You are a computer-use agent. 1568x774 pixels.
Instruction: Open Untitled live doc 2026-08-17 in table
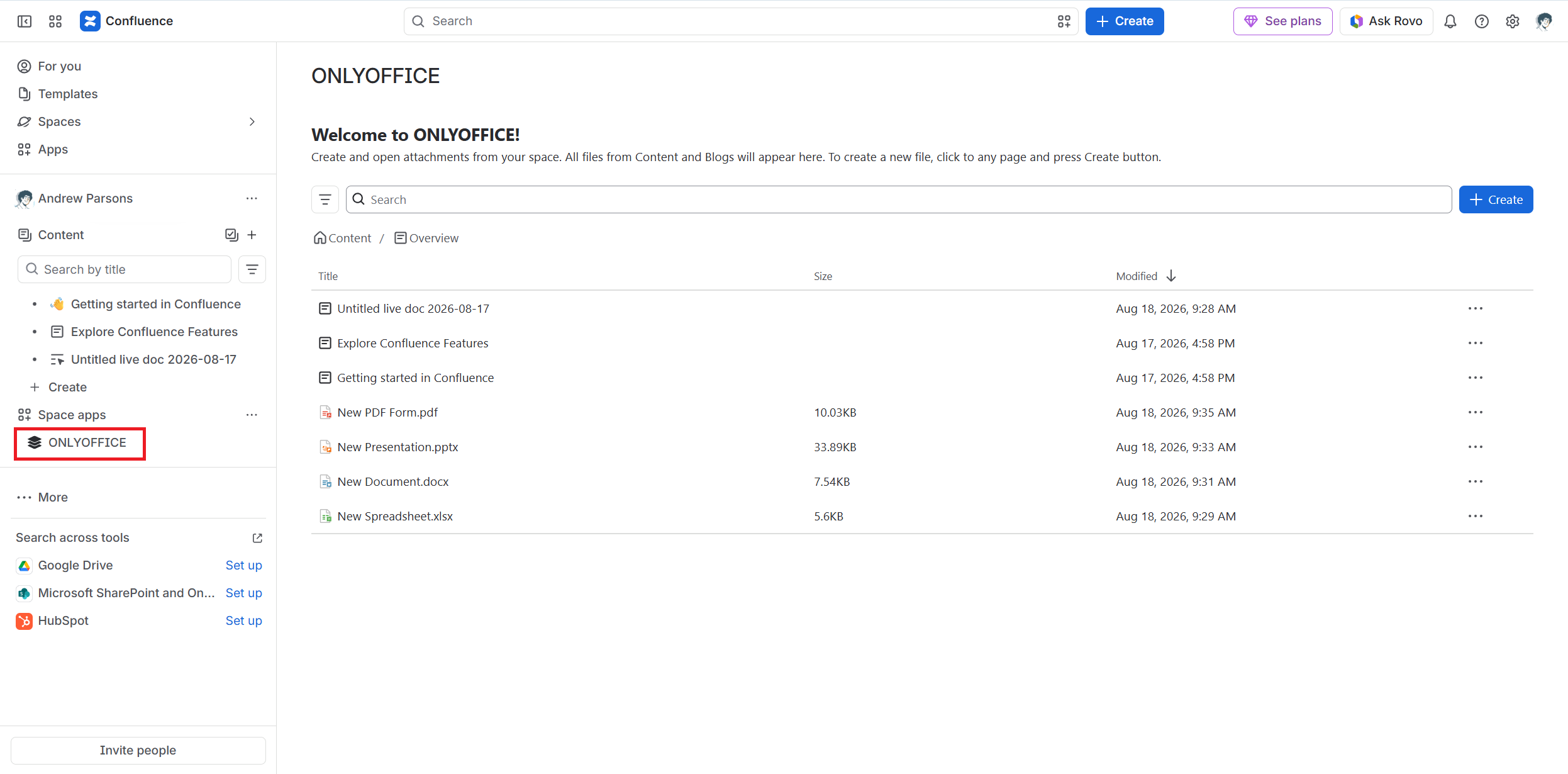(x=413, y=308)
